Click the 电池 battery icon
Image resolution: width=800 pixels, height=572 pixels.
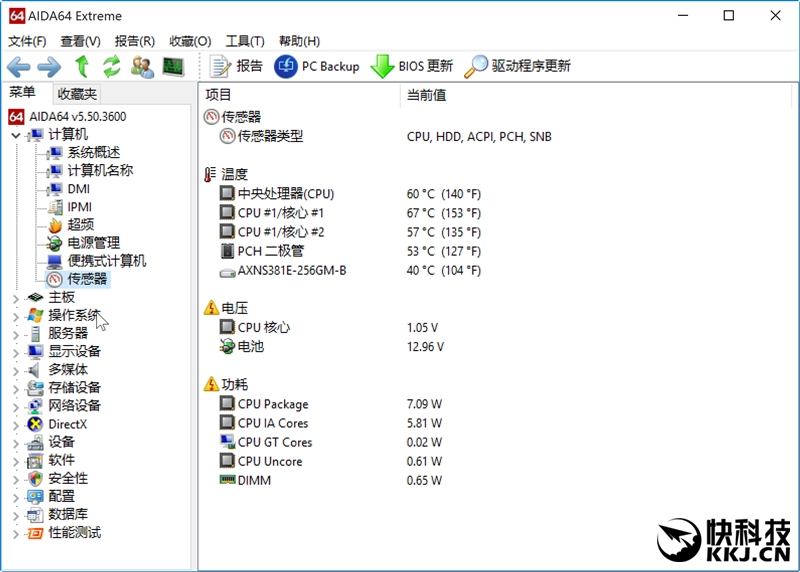tap(227, 346)
